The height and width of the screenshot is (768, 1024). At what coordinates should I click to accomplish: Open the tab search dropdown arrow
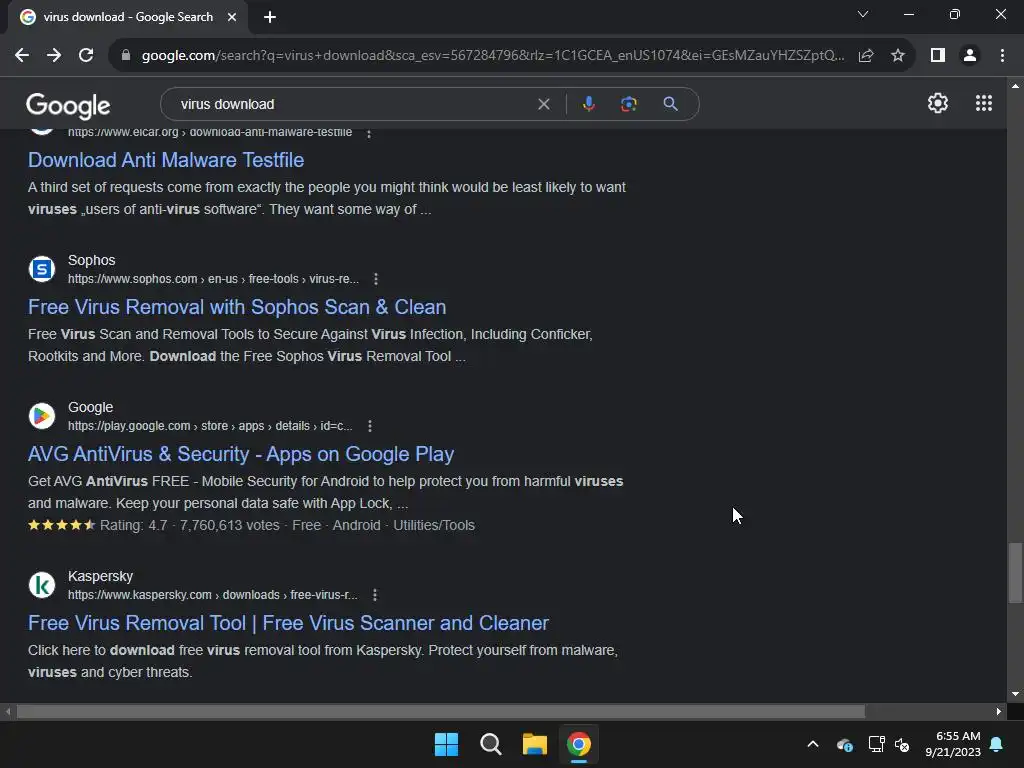tap(863, 14)
